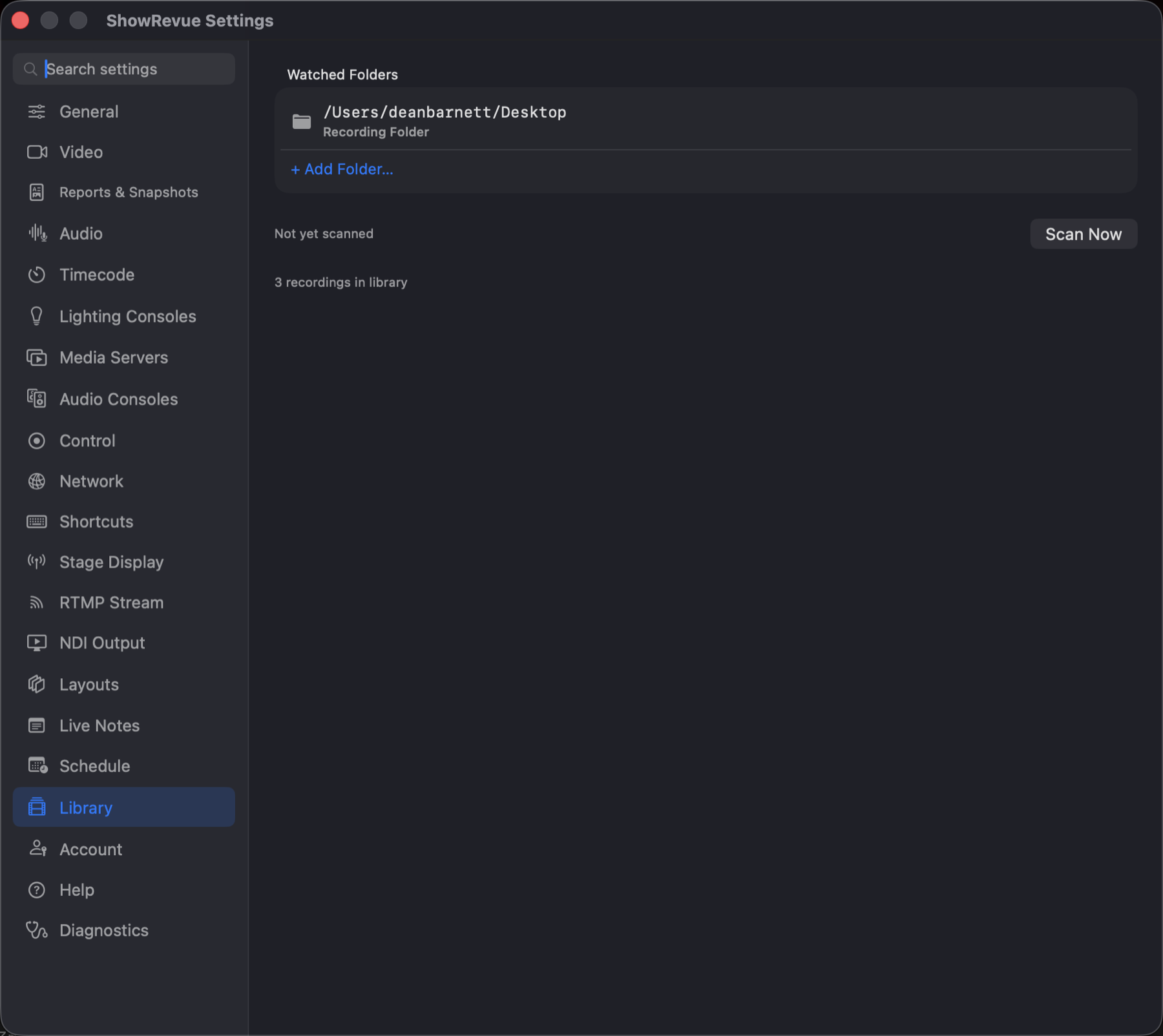Click the Layouts icon
This screenshot has height=1036, width=1163.
[37, 684]
